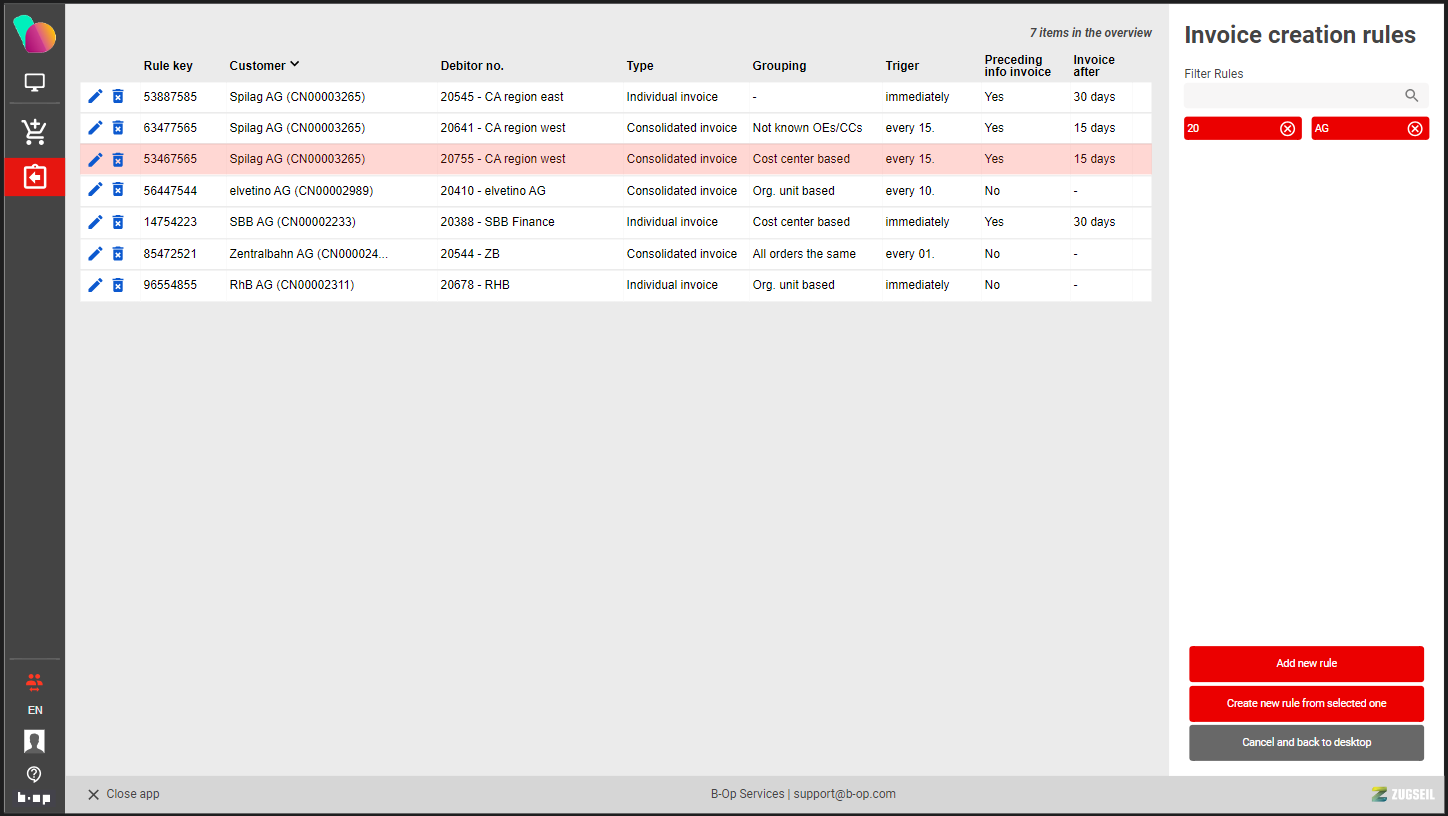Image resolution: width=1448 pixels, height=816 pixels.
Task: Open the add-to-cart sidebar icon
Action: 34,130
